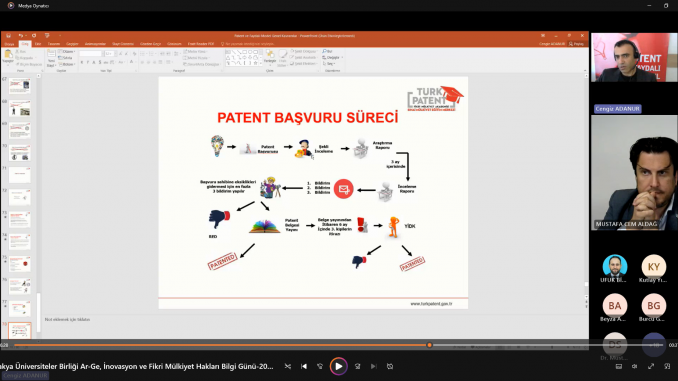Click the orange seek bar handle
The image size is (678, 381).
429,345
